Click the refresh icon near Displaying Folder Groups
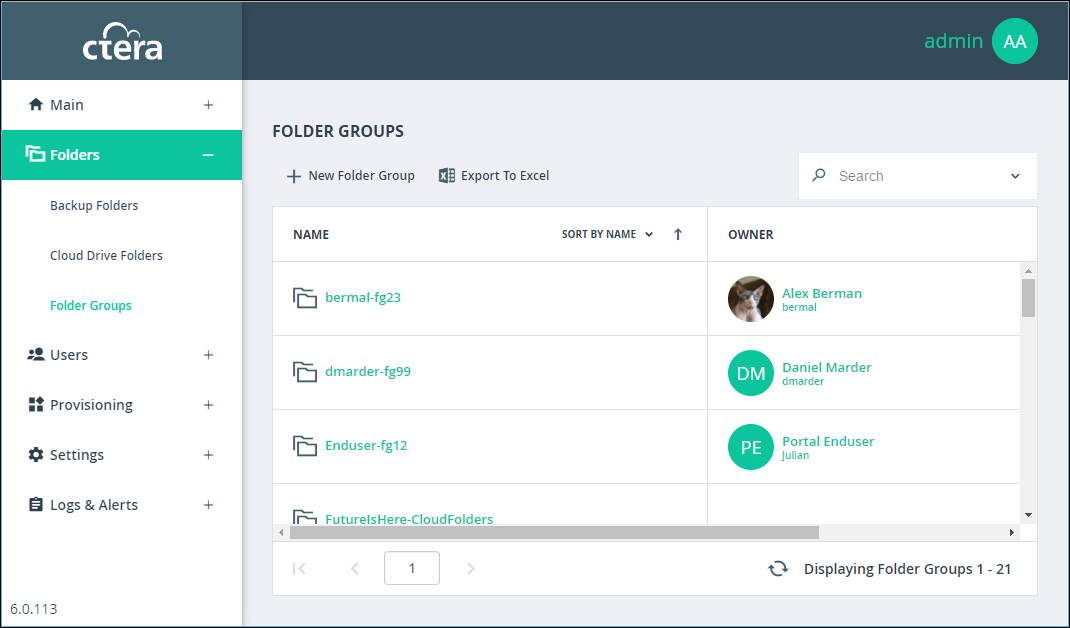 (x=777, y=569)
